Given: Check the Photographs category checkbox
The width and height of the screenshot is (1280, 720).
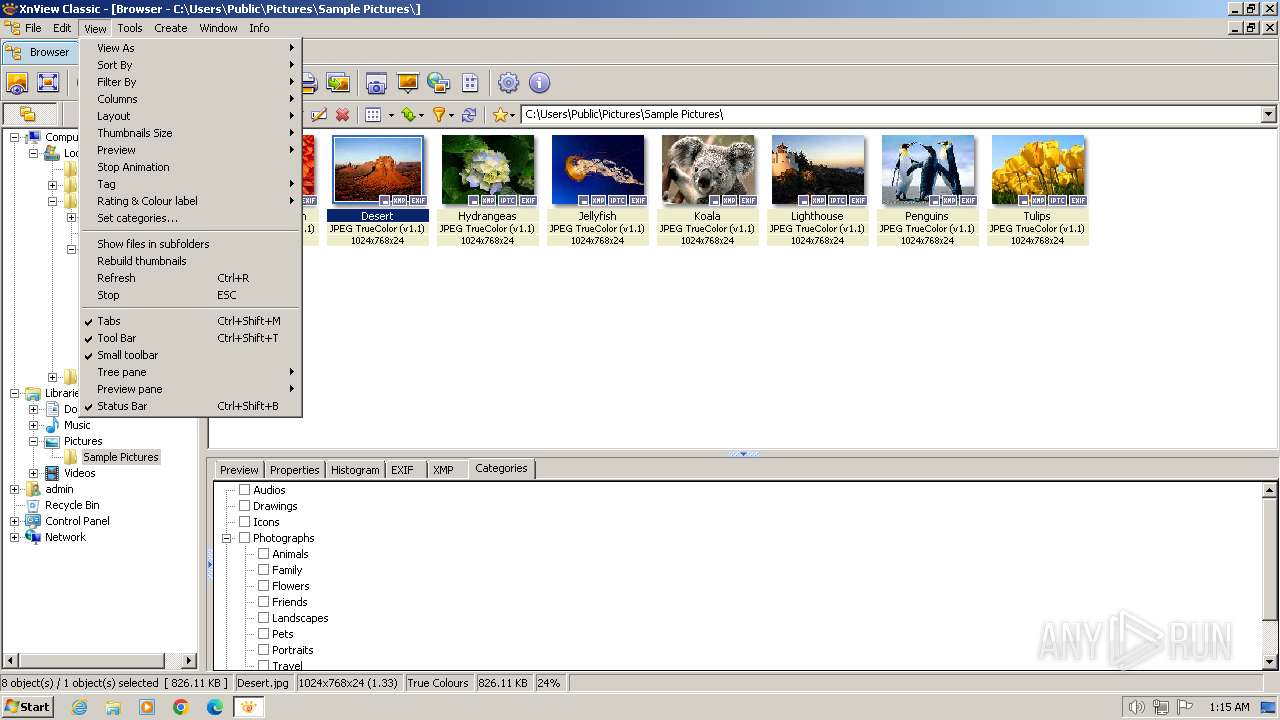Looking at the screenshot, I should point(244,538).
